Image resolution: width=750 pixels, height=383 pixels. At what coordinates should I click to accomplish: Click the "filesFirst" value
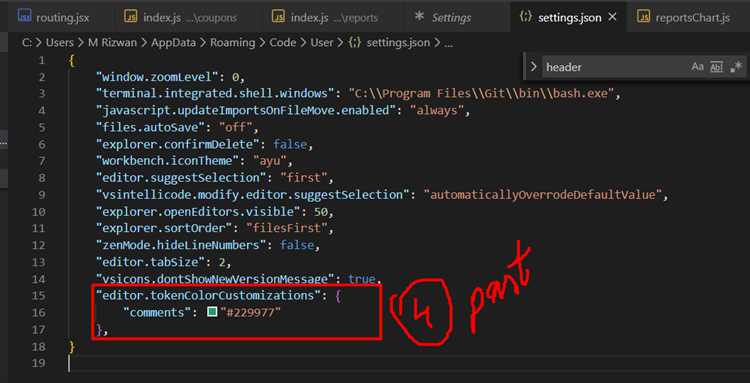(287, 228)
